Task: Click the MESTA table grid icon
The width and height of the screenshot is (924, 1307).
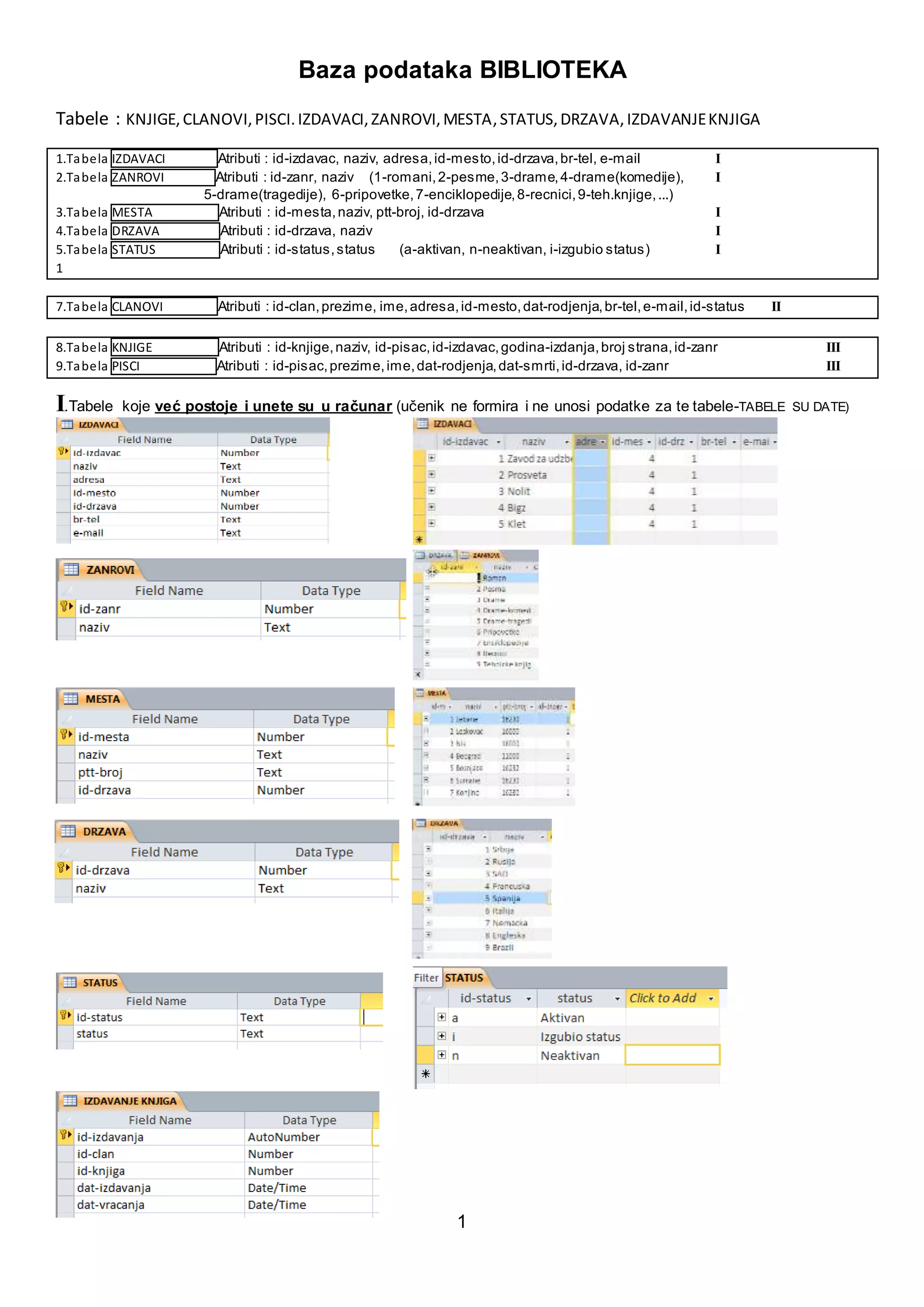Action: coord(70,699)
